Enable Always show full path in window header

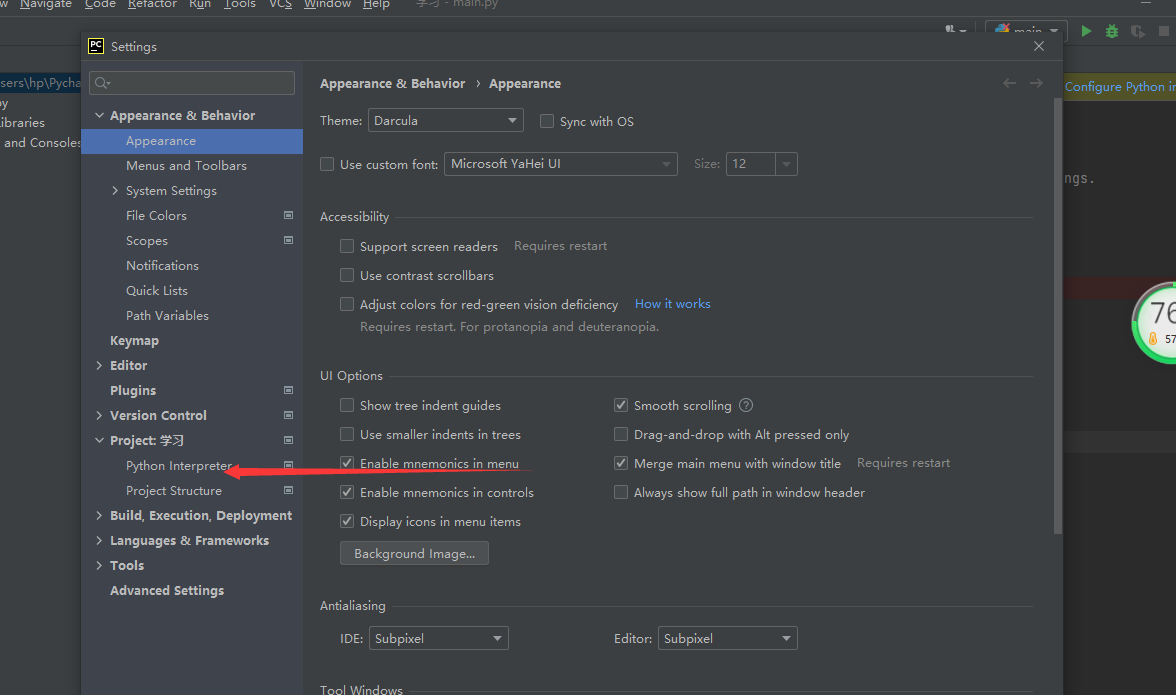[x=621, y=492]
